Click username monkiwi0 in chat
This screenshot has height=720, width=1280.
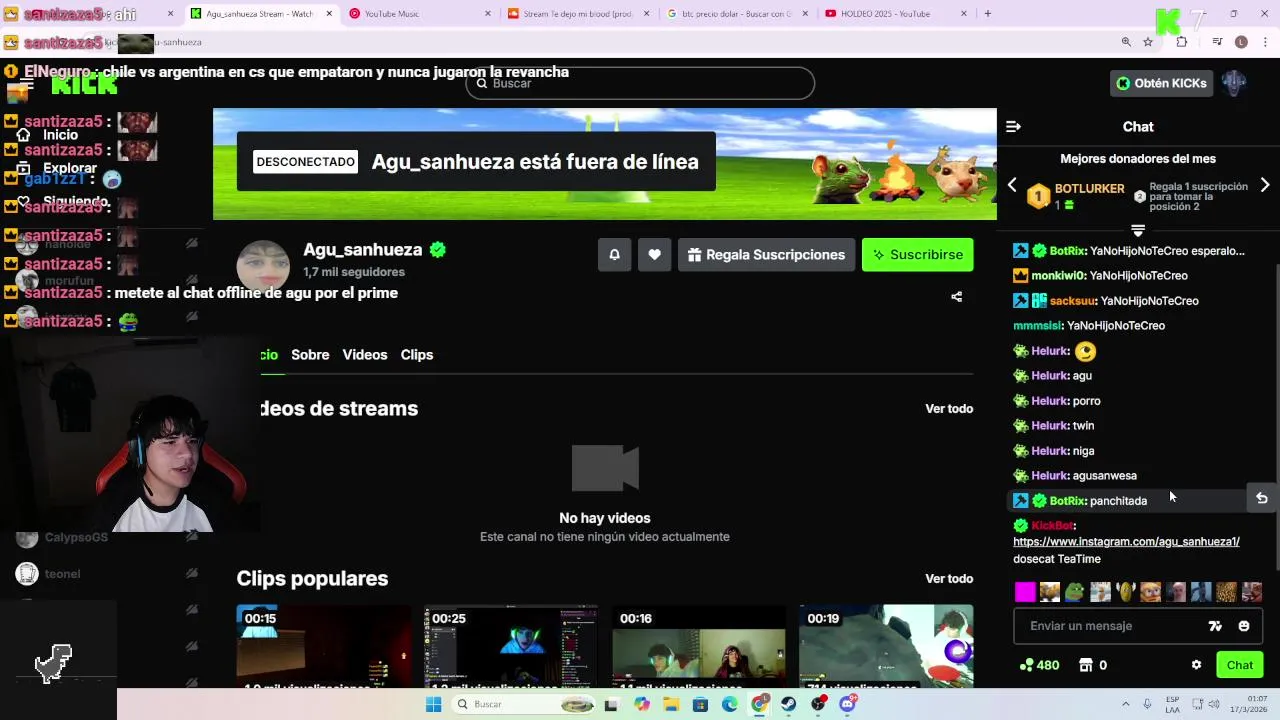(1059, 276)
